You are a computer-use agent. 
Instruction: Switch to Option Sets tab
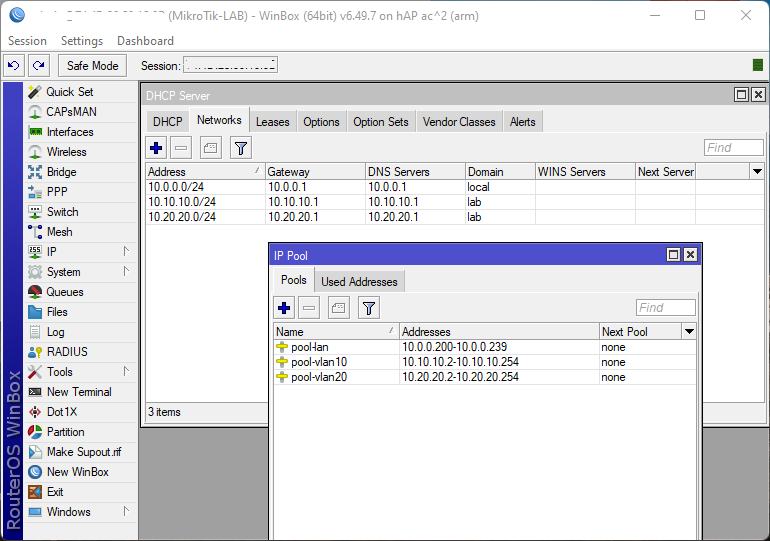tap(381, 122)
